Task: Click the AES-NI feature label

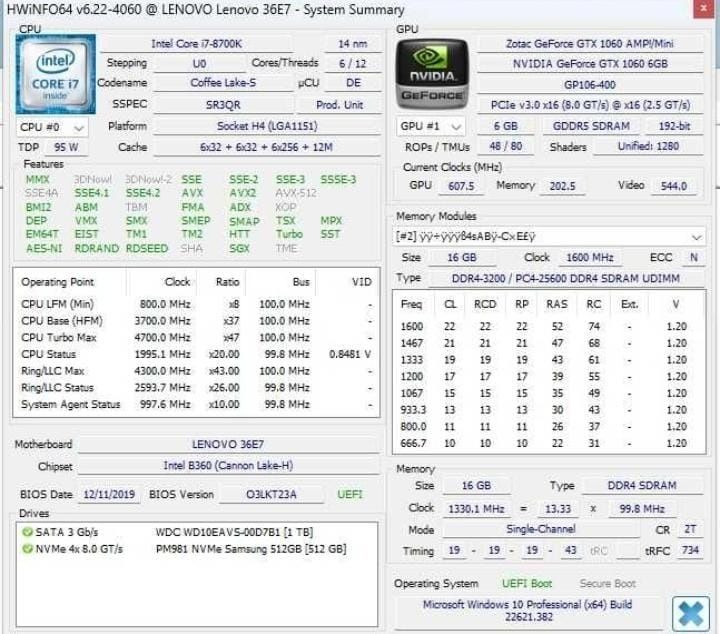Action: point(44,248)
